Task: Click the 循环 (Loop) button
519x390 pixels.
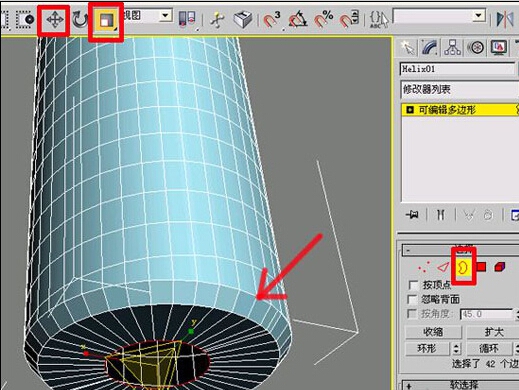Action: (489, 349)
